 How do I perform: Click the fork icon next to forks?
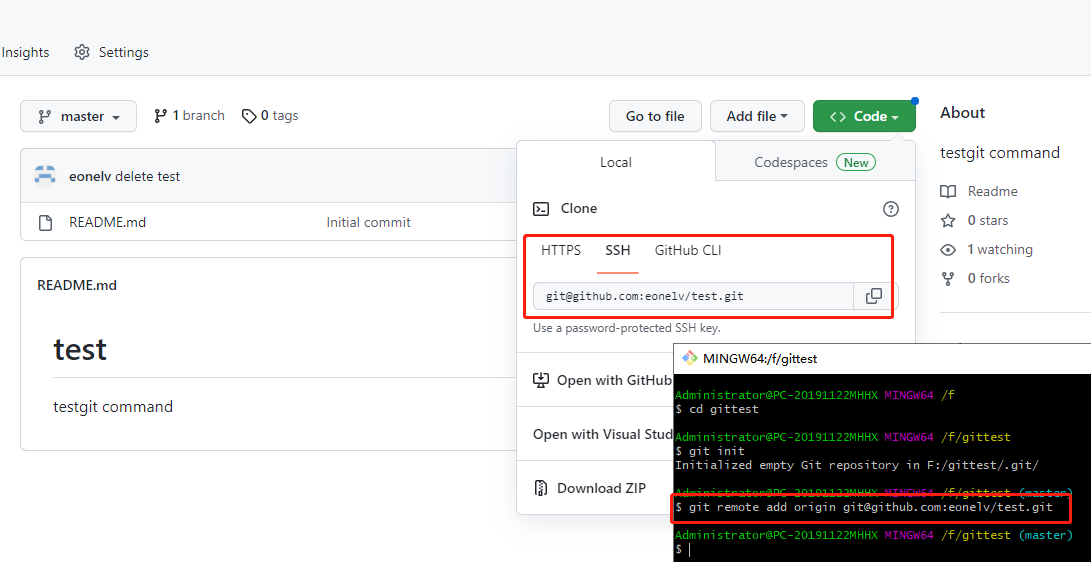948,279
